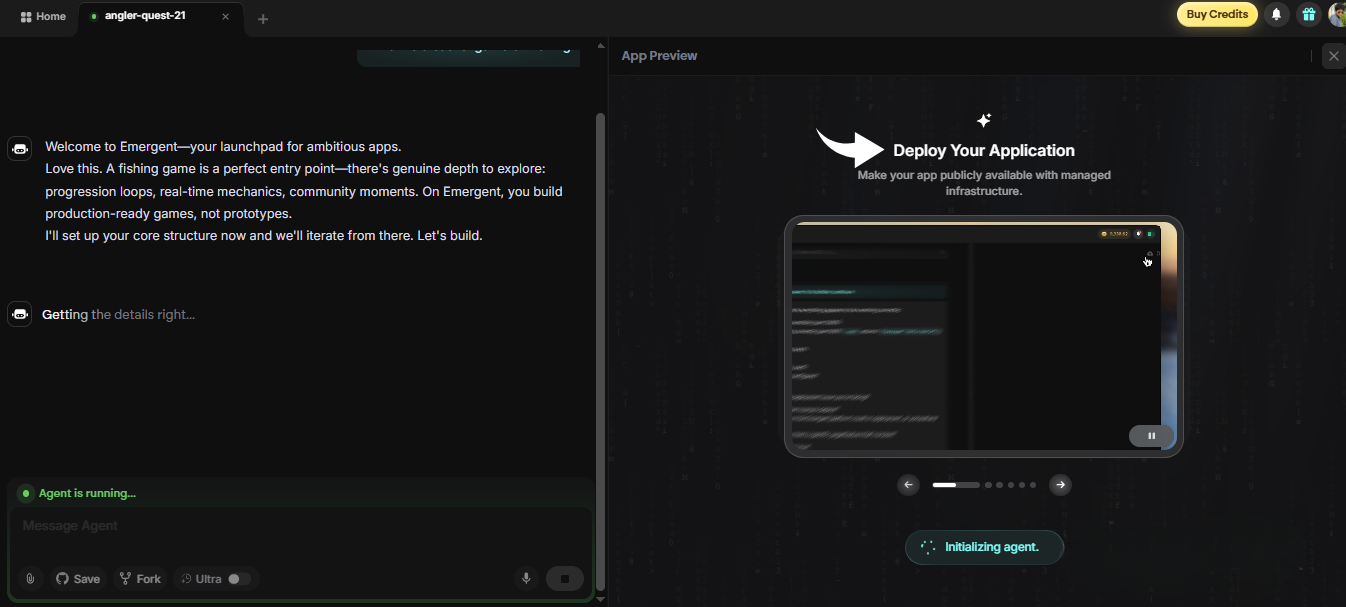The width and height of the screenshot is (1346, 607).
Task: Click the agent avatar beside Welcome message
Action: (x=20, y=149)
